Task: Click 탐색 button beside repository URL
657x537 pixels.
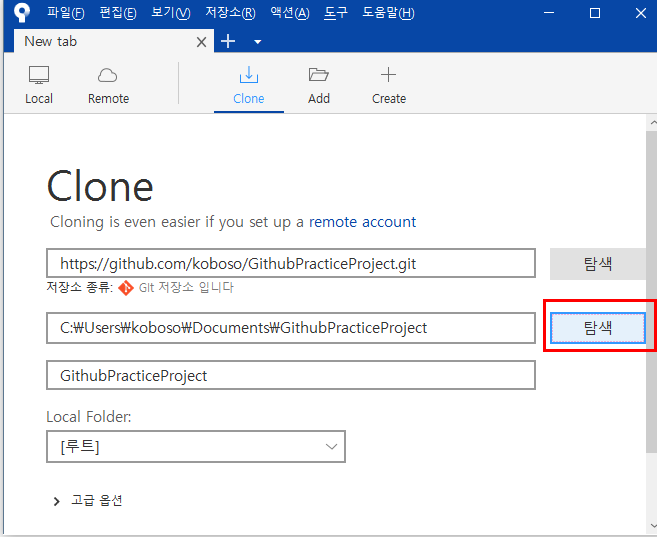Action: tap(598, 264)
